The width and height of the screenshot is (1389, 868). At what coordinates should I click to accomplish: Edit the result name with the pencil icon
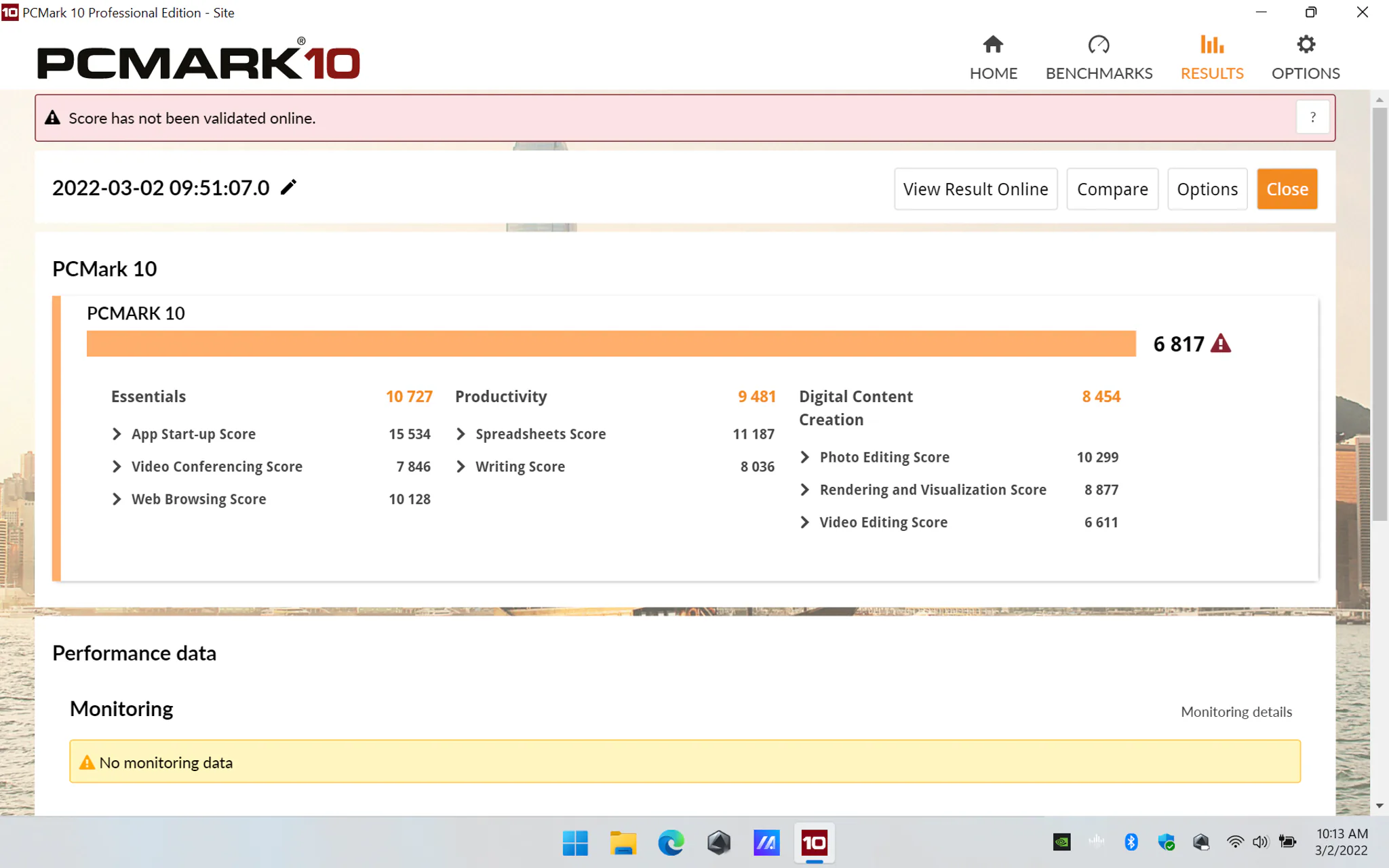tap(289, 187)
